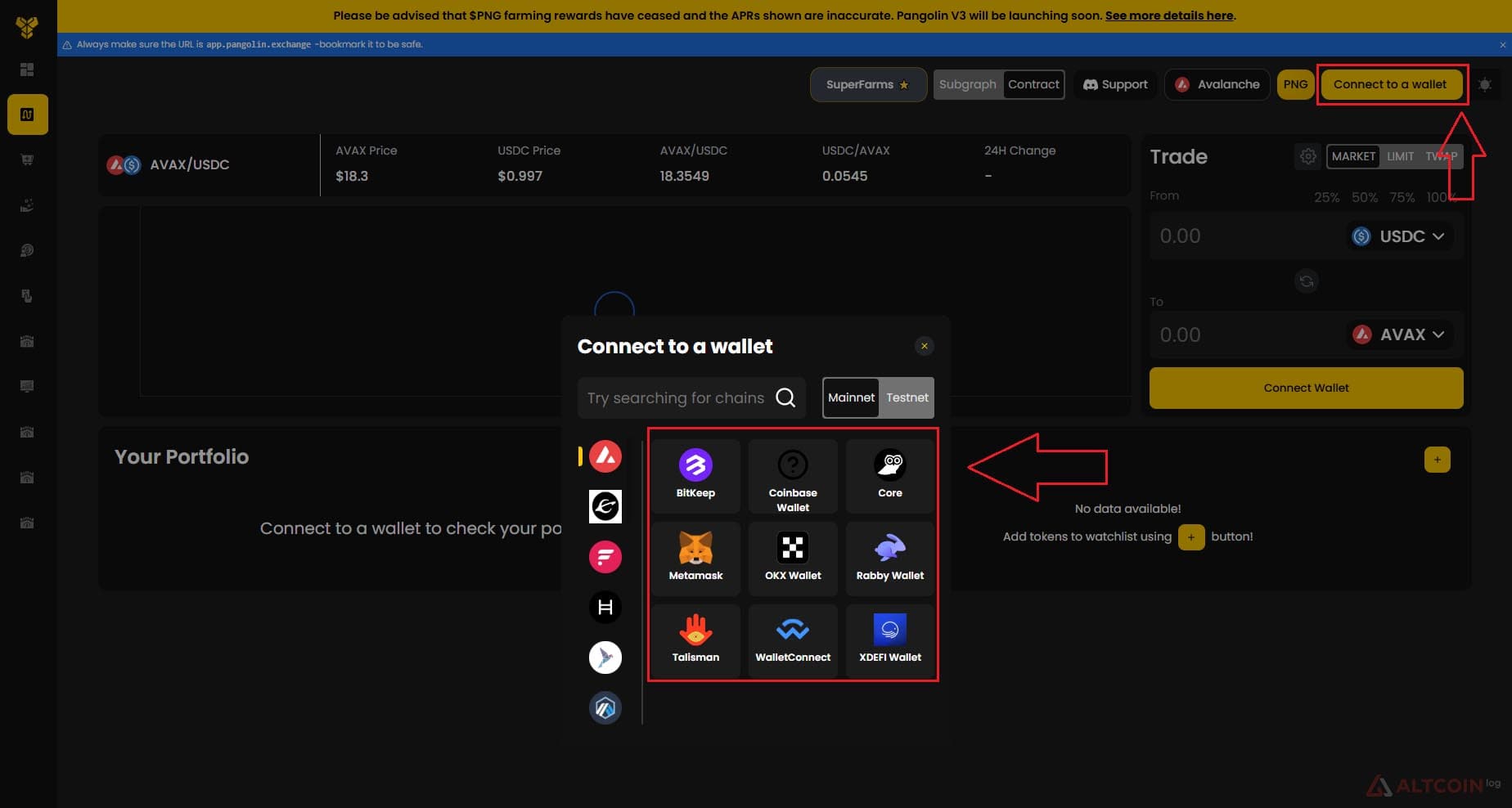Switch to LIMIT order tab
The image size is (1512, 808).
(1400, 156)
